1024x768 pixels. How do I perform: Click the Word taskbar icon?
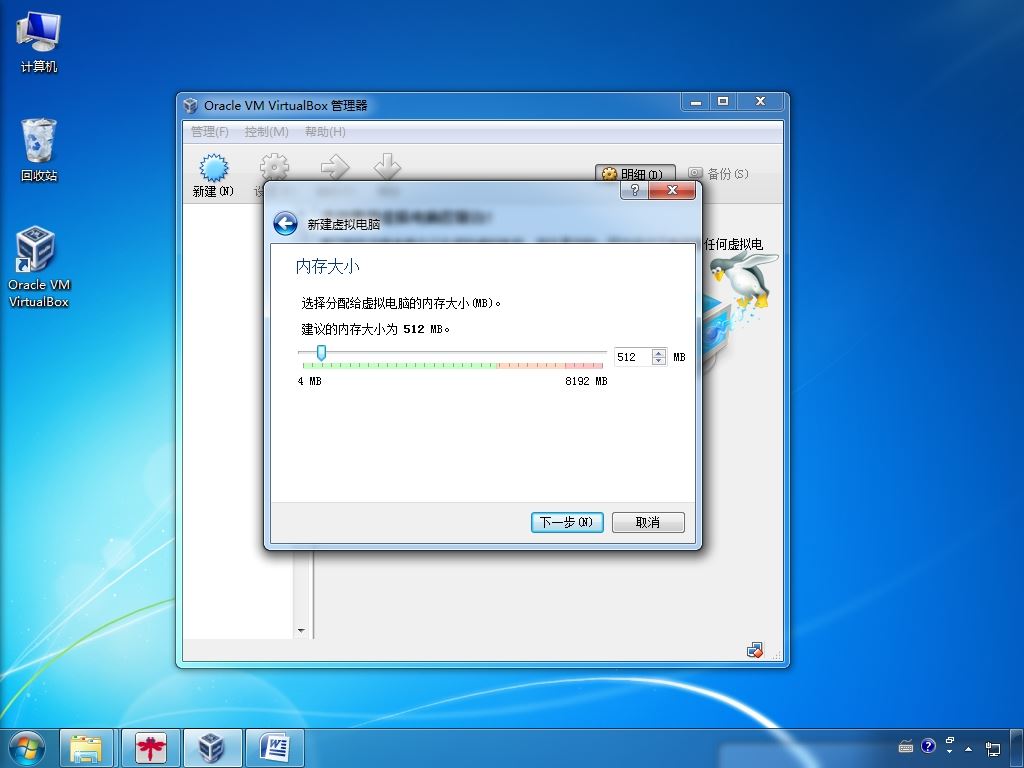274,748
